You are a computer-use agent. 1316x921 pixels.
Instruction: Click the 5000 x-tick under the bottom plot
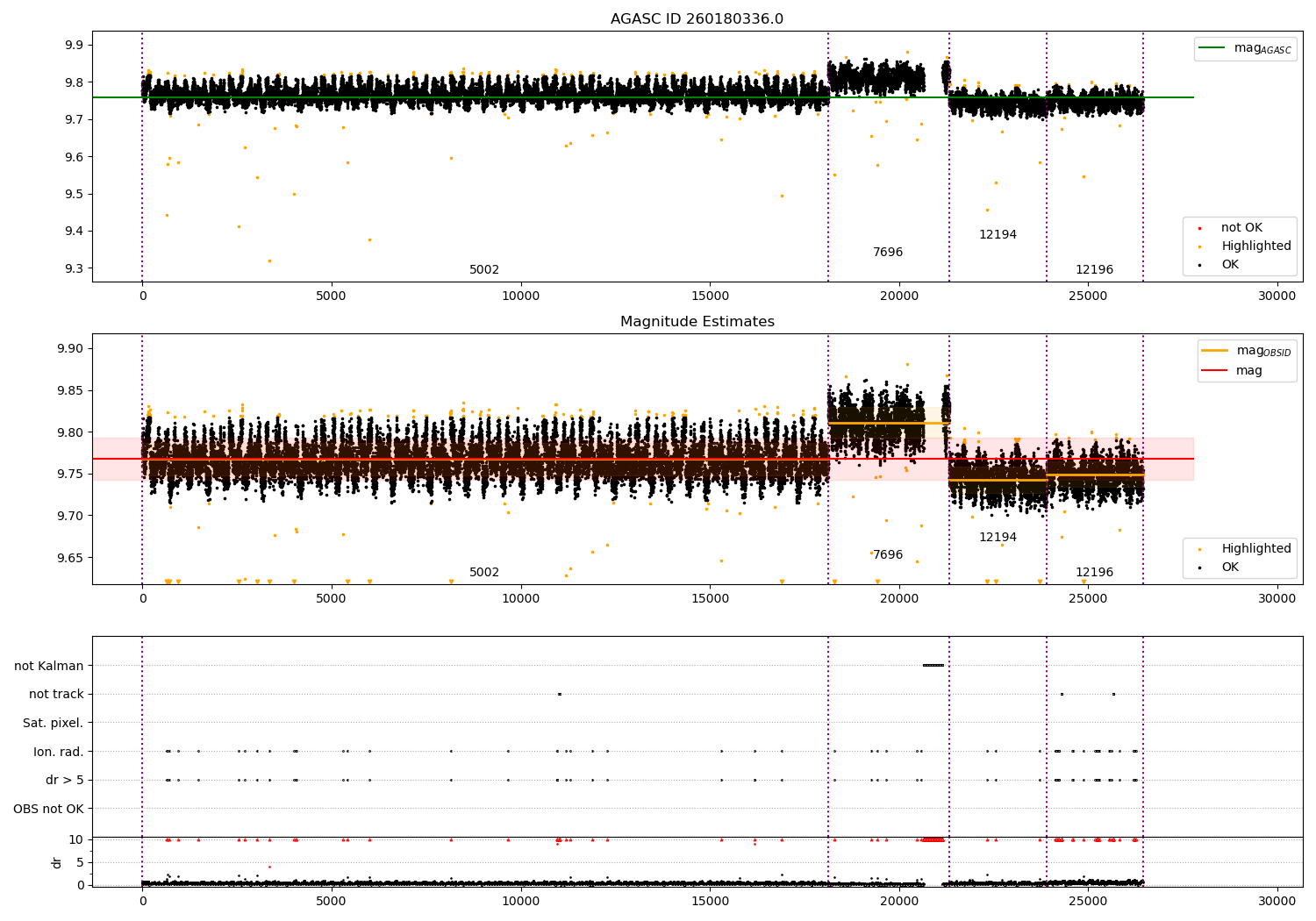[x=332, y=902]
